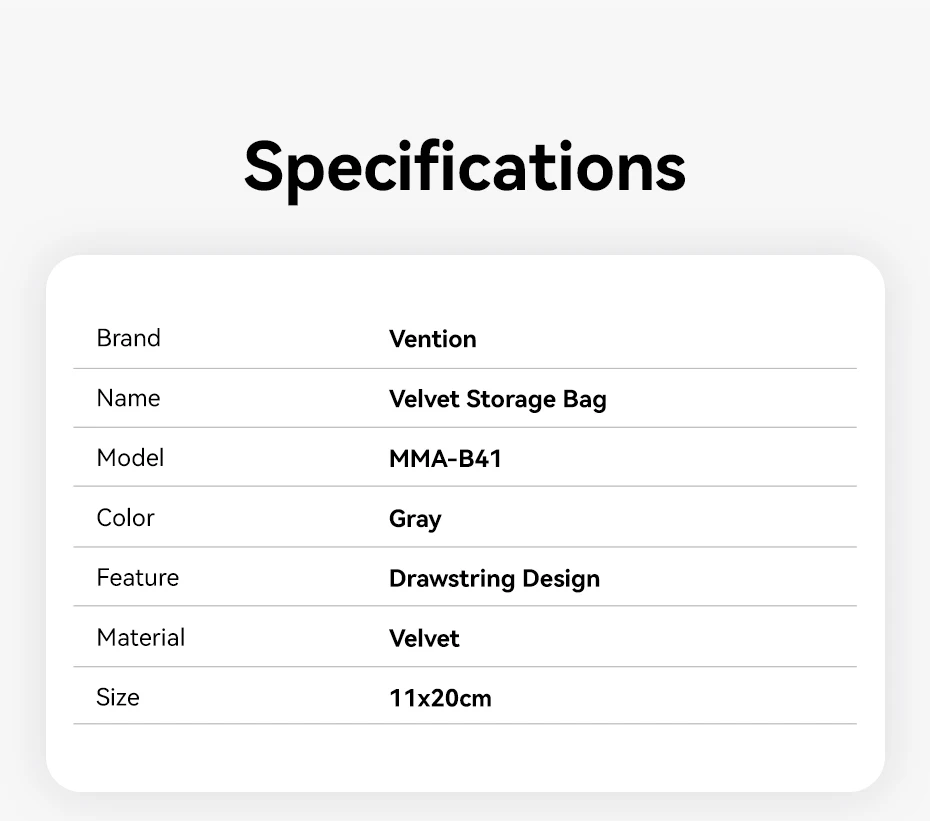Viewport: 930px width, 821px height.
Task: Click the Material label
Action: (x=140, y=638)
